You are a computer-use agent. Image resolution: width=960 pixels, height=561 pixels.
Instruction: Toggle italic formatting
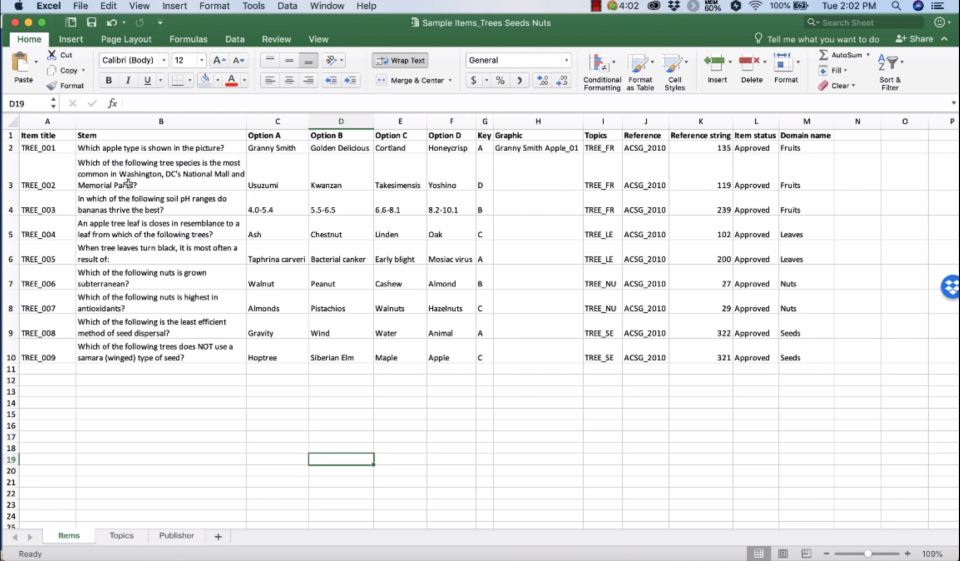tap(128, 80)
